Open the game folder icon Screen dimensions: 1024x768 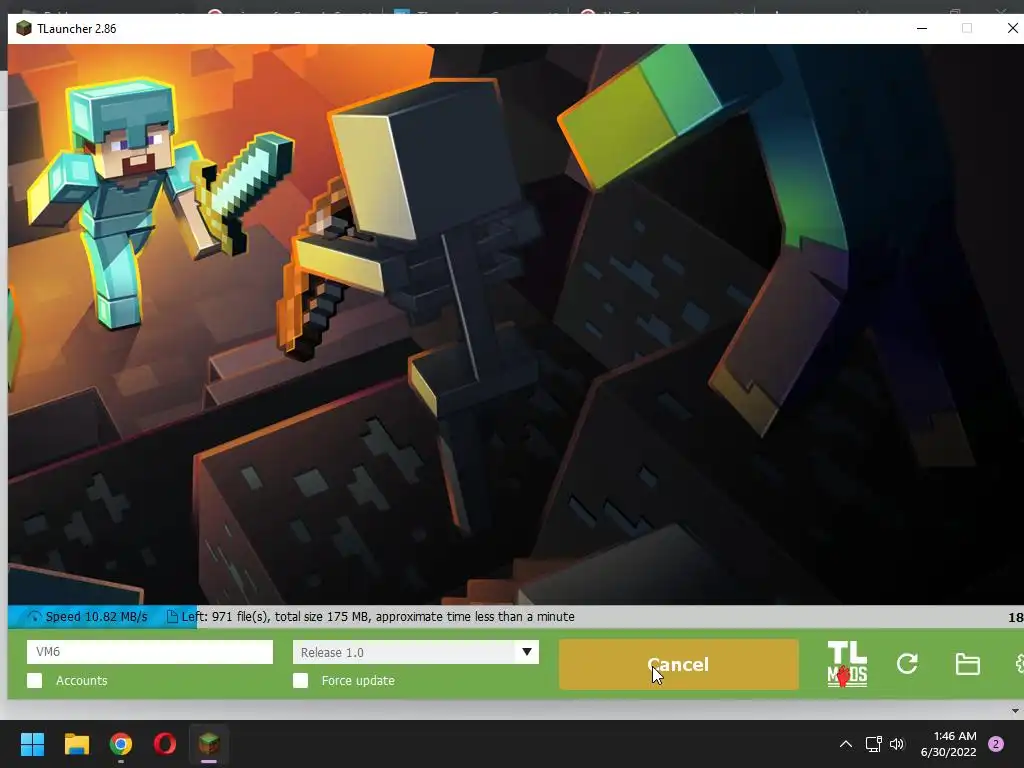click(x=967, y=664)
